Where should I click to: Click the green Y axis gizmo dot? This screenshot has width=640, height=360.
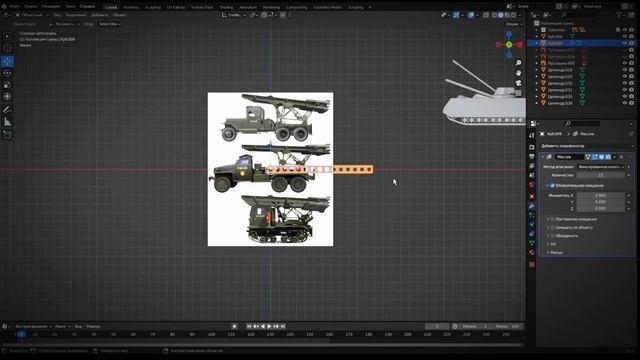click(x=509, y=44)
